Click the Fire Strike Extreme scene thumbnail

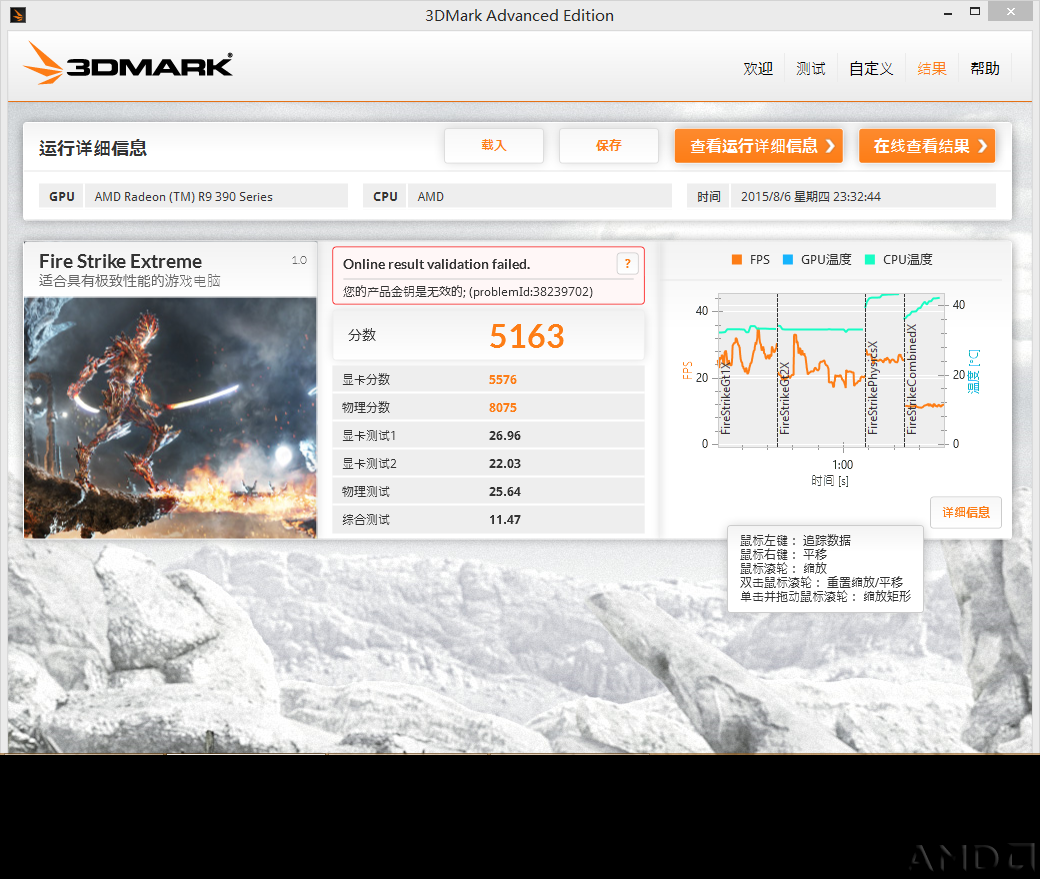(x=170, y=417)
